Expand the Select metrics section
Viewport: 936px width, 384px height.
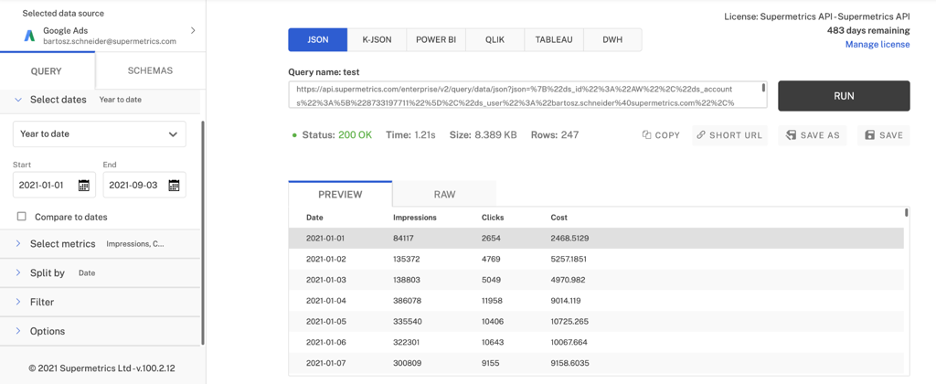[x=18, y=244]
